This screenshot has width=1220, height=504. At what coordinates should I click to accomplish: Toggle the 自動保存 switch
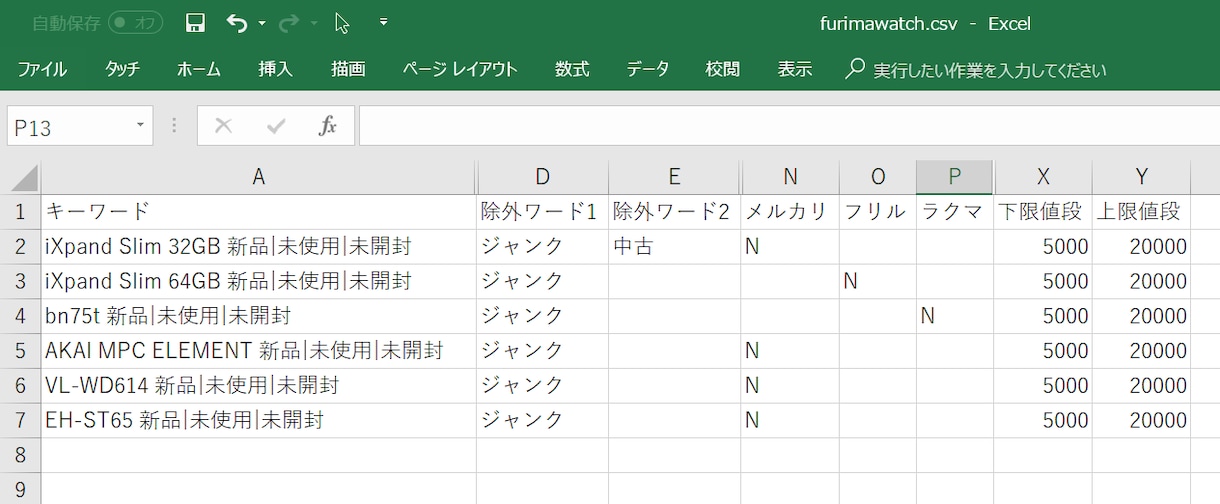click(x=135, y=22)
